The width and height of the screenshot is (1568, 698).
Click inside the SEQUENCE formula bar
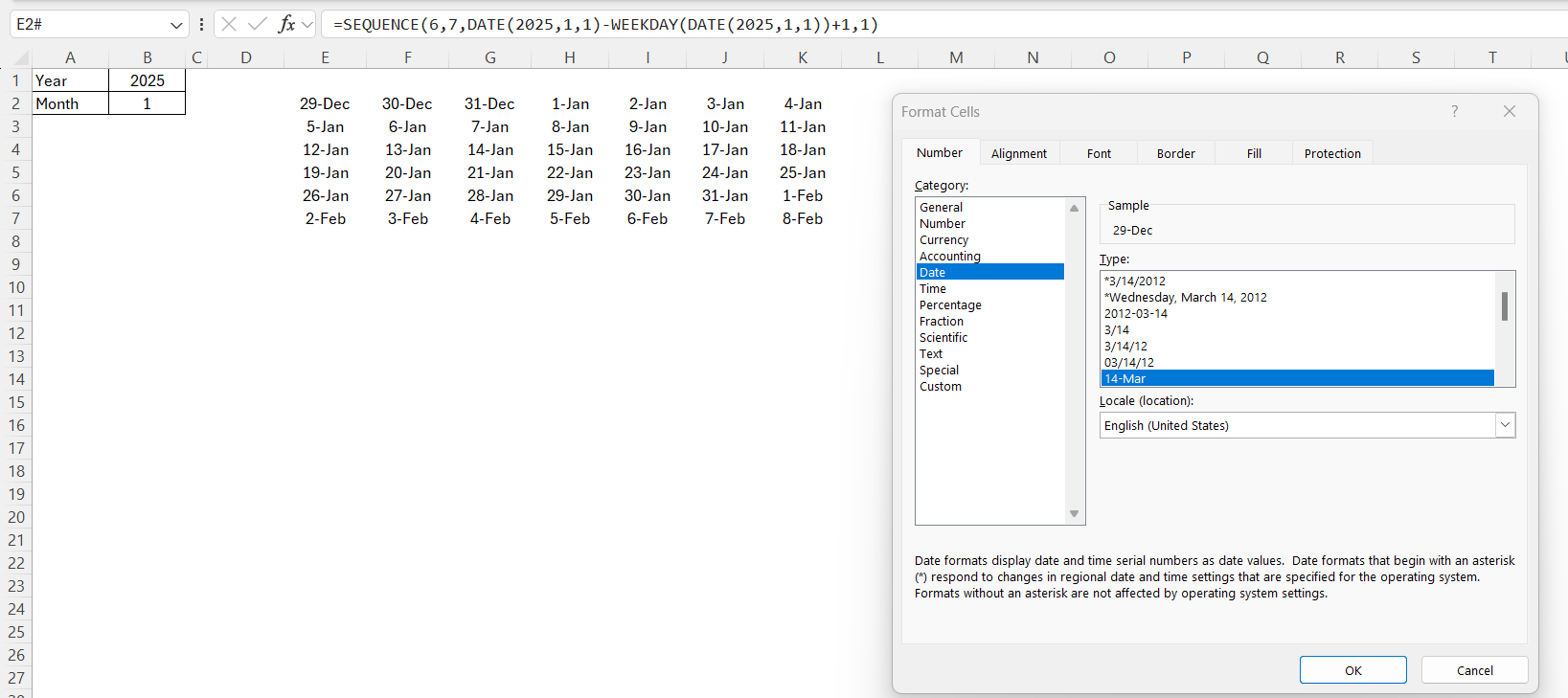943,24
